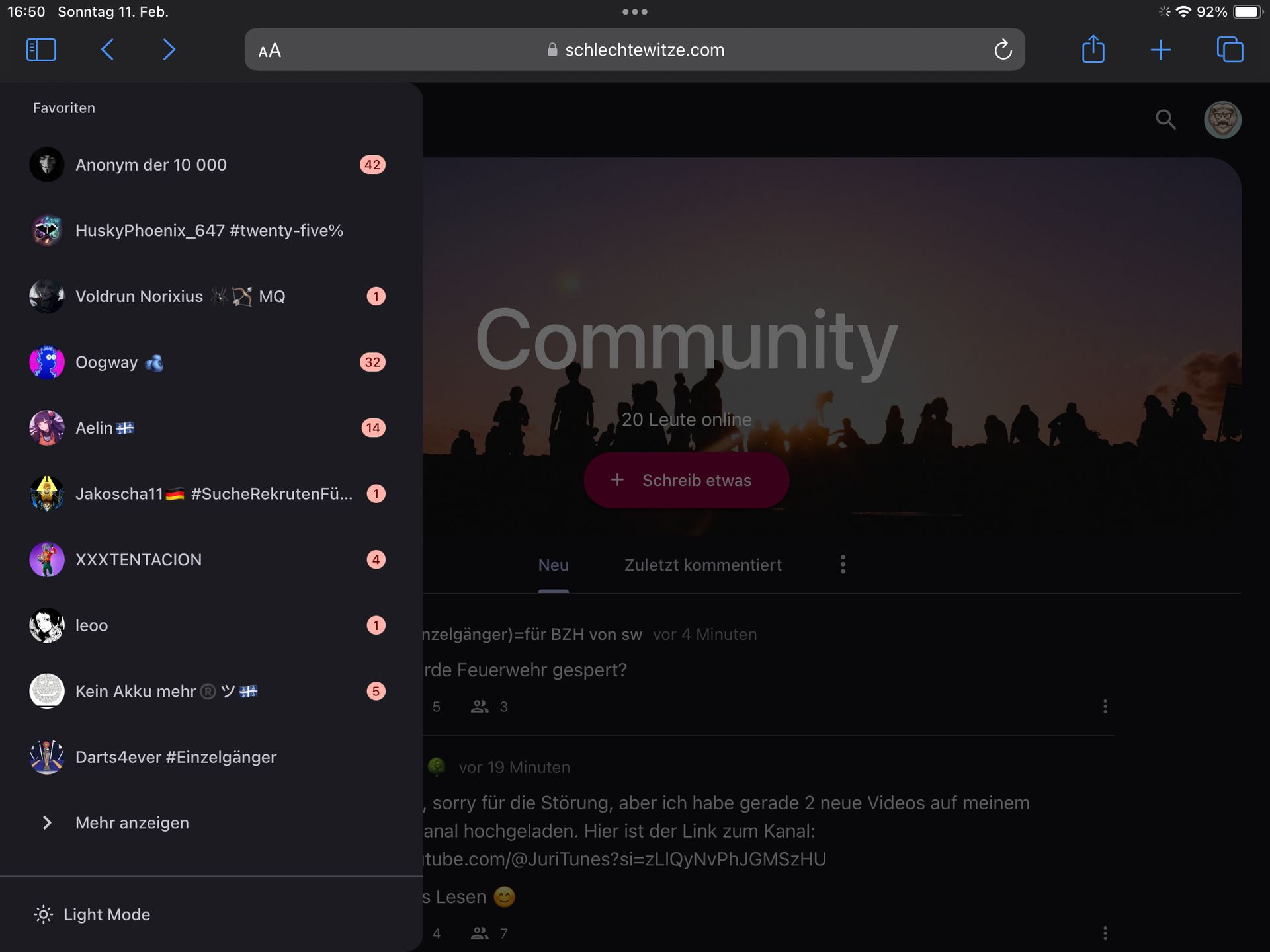Switch to the Zuletzt kommentiert tab

[x=702, y=565]
